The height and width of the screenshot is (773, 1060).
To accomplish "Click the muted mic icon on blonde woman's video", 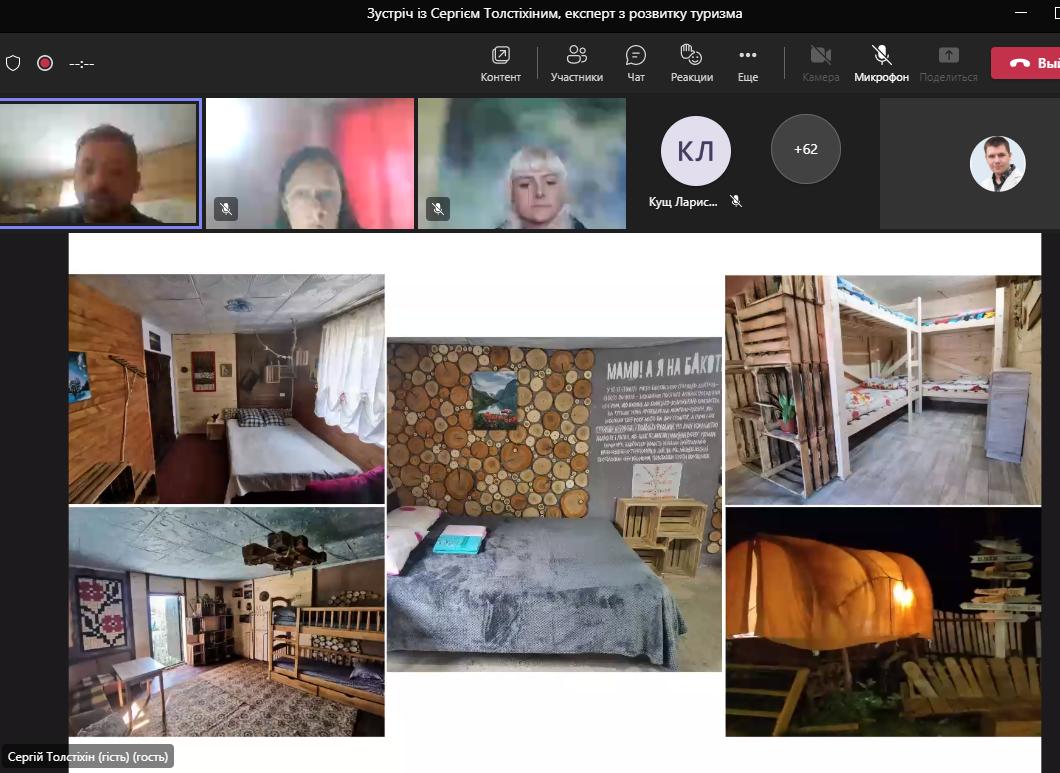I will [437, 209].
